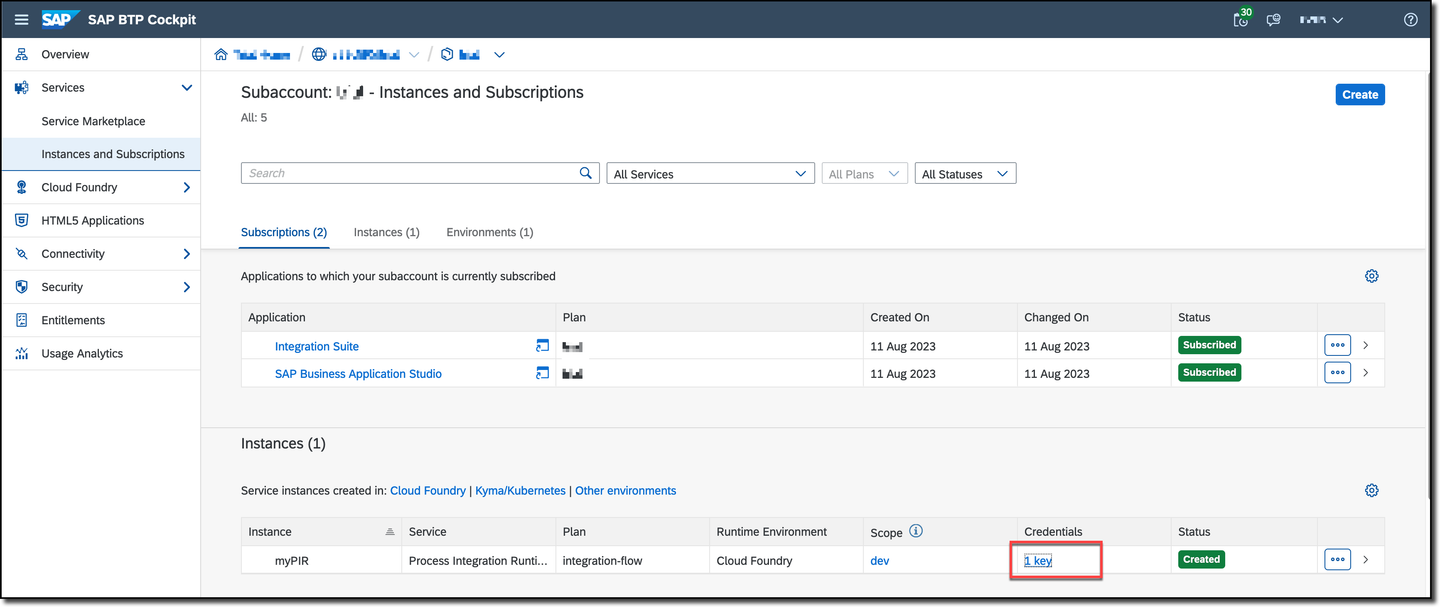The height and width of the screenshot is (607, 1440).
Task: Open the Kyma/Kubernetes link
Action: pyautogui.click(x=520, y=490)
